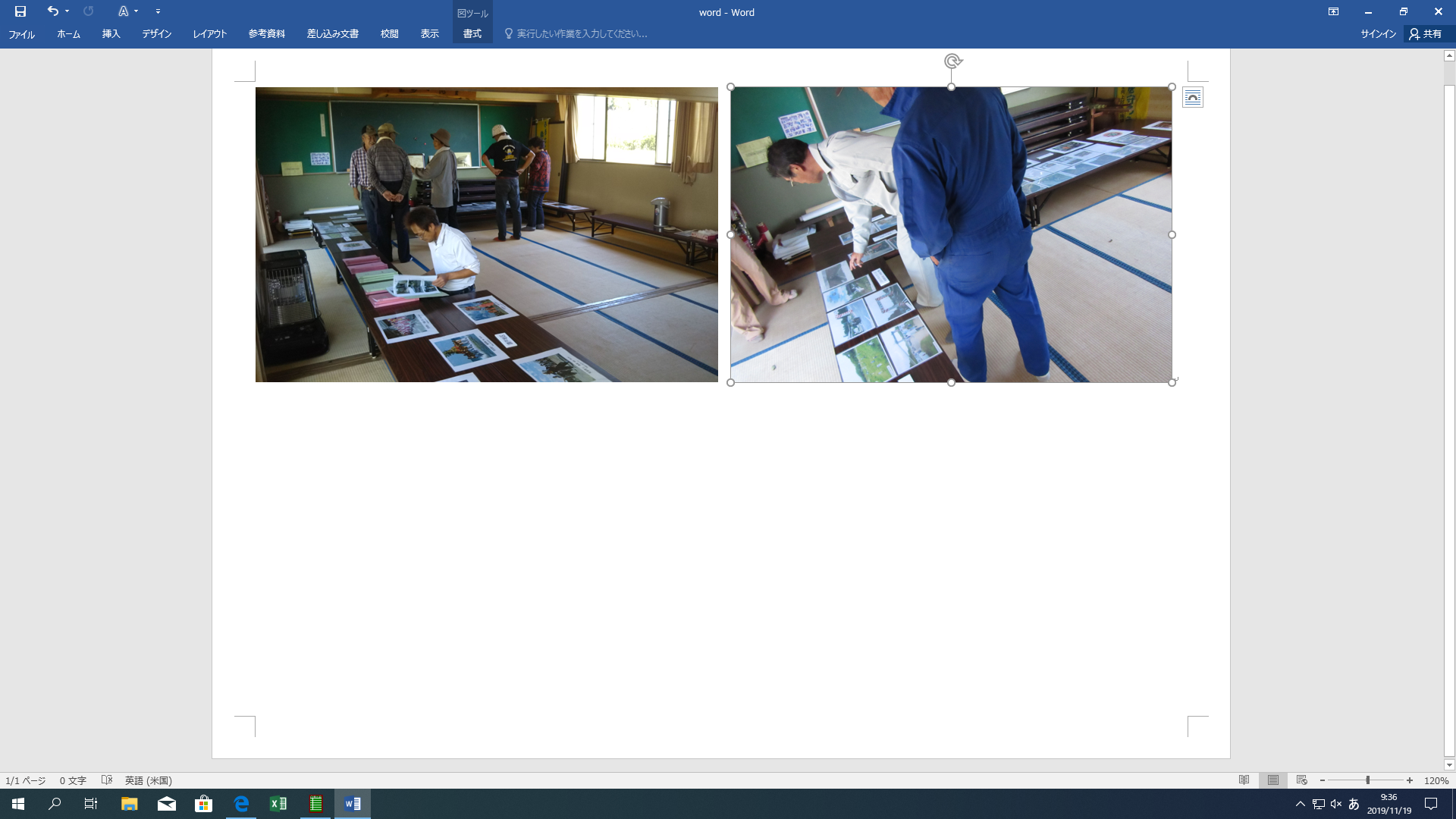Screen dimensions: 1456x819
Task: Click right-middle sizing handle of selected picture
Action: (x=1172, y=235)
